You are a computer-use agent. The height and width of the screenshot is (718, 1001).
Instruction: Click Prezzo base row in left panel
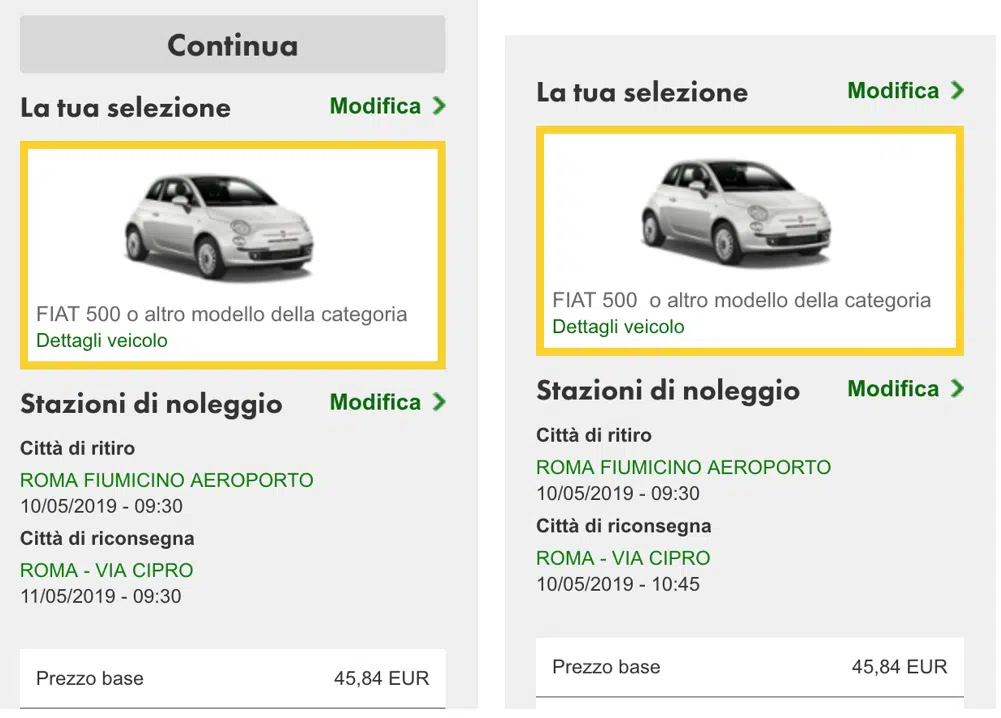[x=232, y=678]
